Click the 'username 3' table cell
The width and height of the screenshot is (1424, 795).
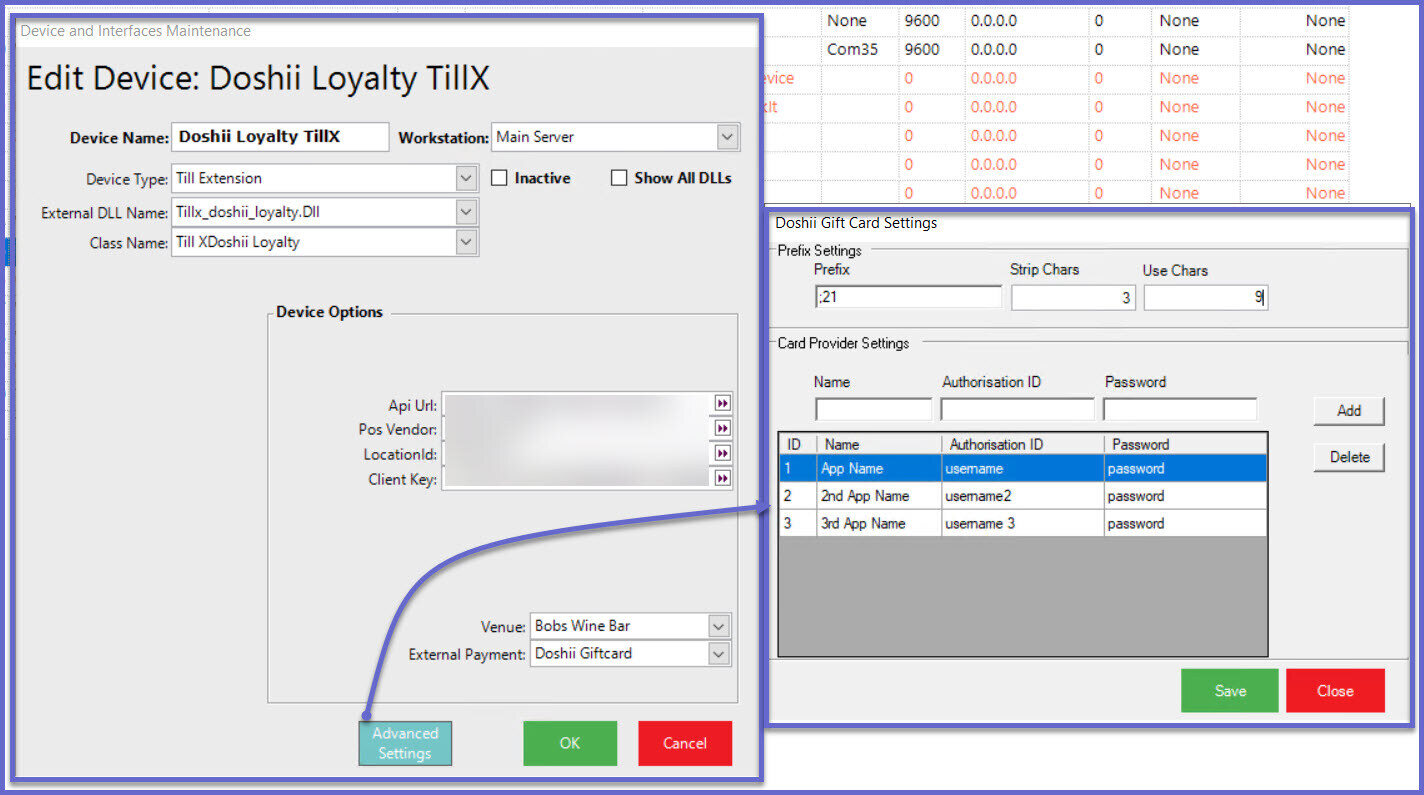(x=1022, y=523)
